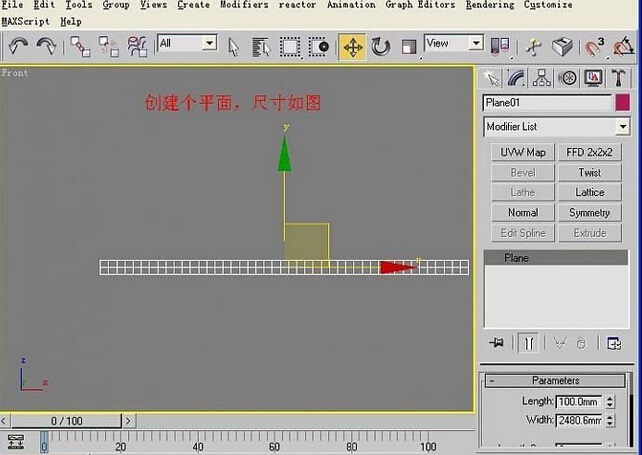The width and height of the screenshot is (642, 455).
Task: Click Remove Modifier trash icon
Action: pyautogui.click(x=581, y=343)
